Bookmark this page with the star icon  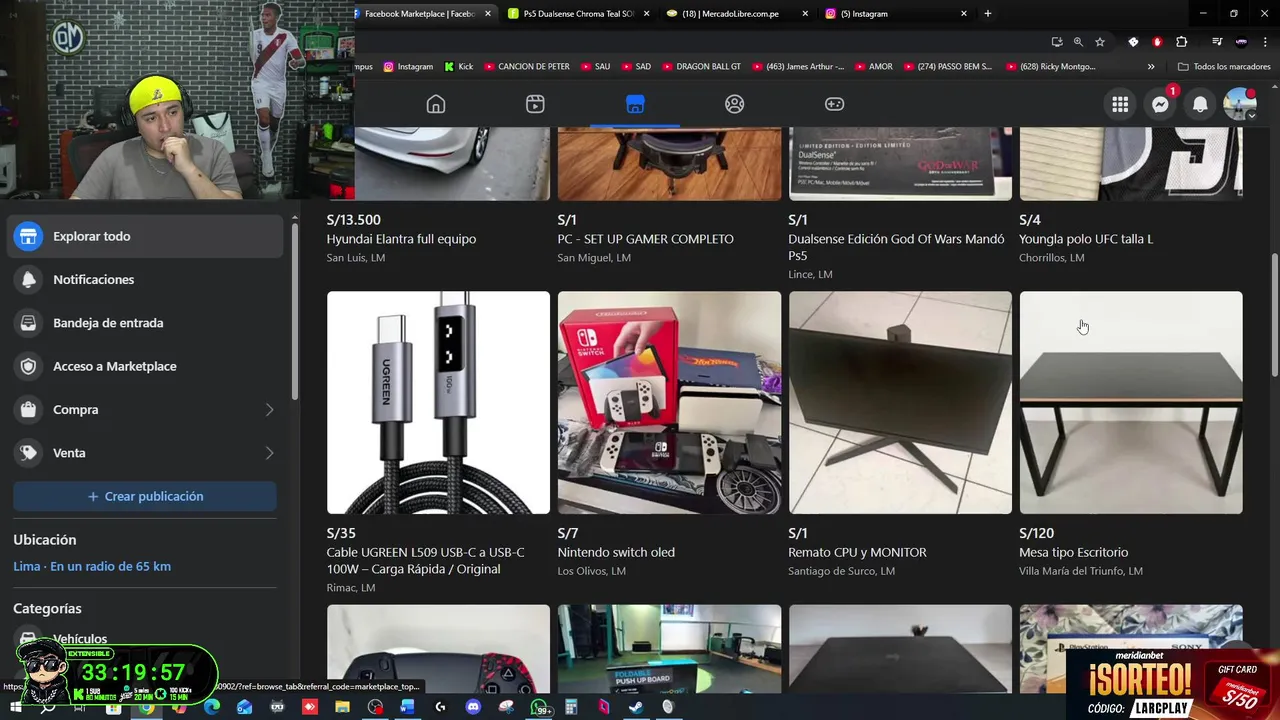1100,42
